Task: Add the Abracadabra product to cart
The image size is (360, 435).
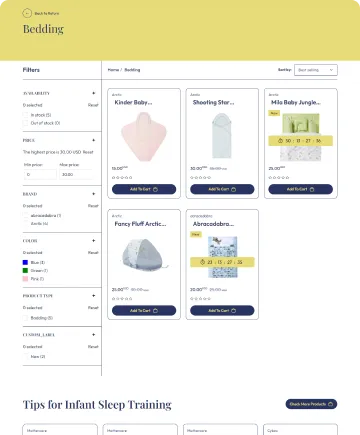Action: pos(222,310)
